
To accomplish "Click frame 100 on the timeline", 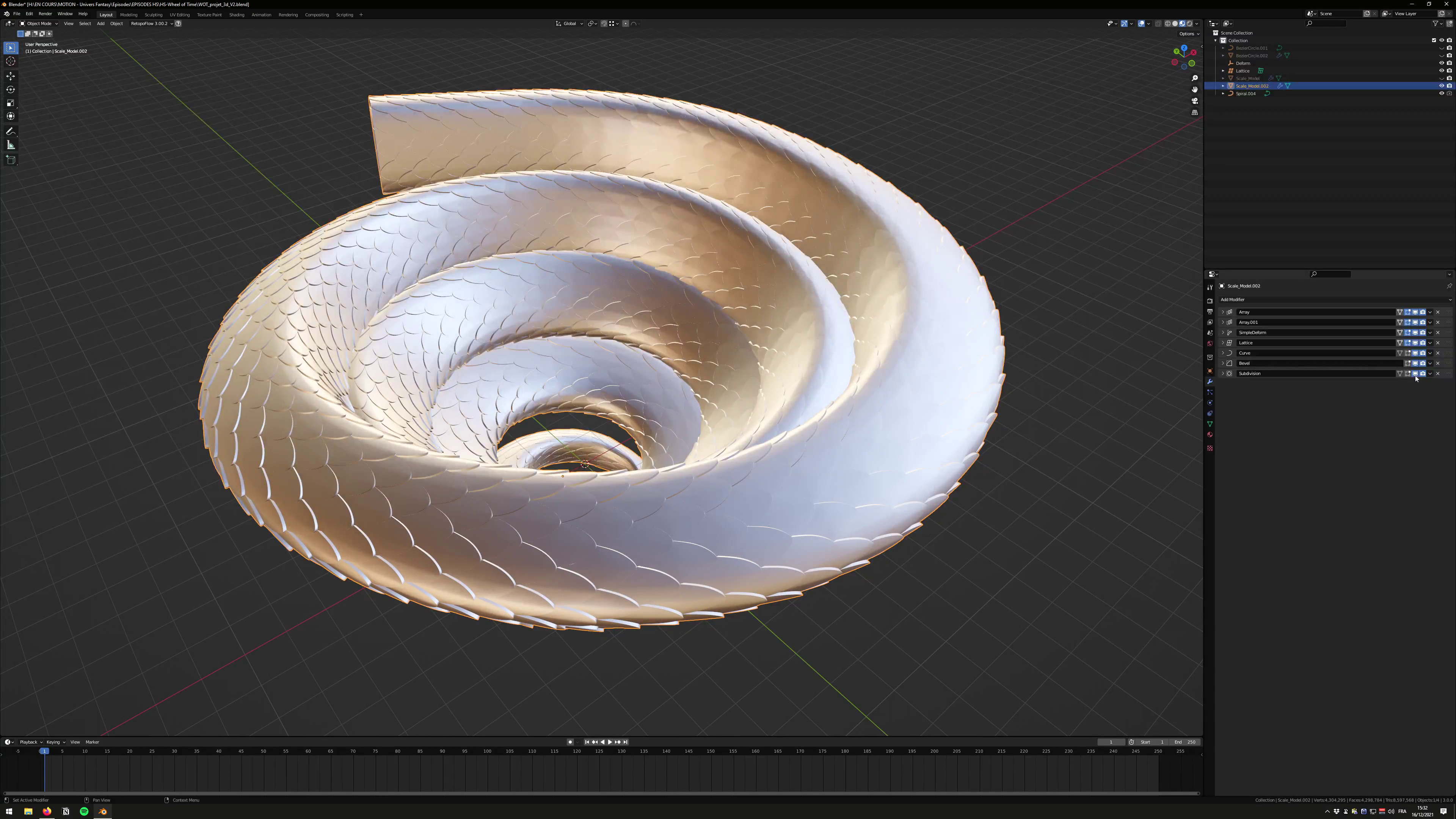I will [487, 751].
